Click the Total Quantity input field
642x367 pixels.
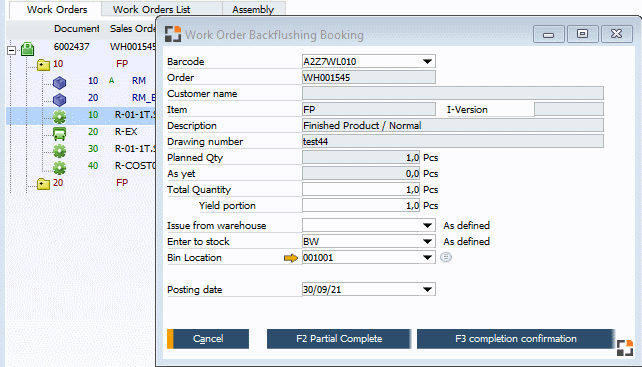point(361,190)
